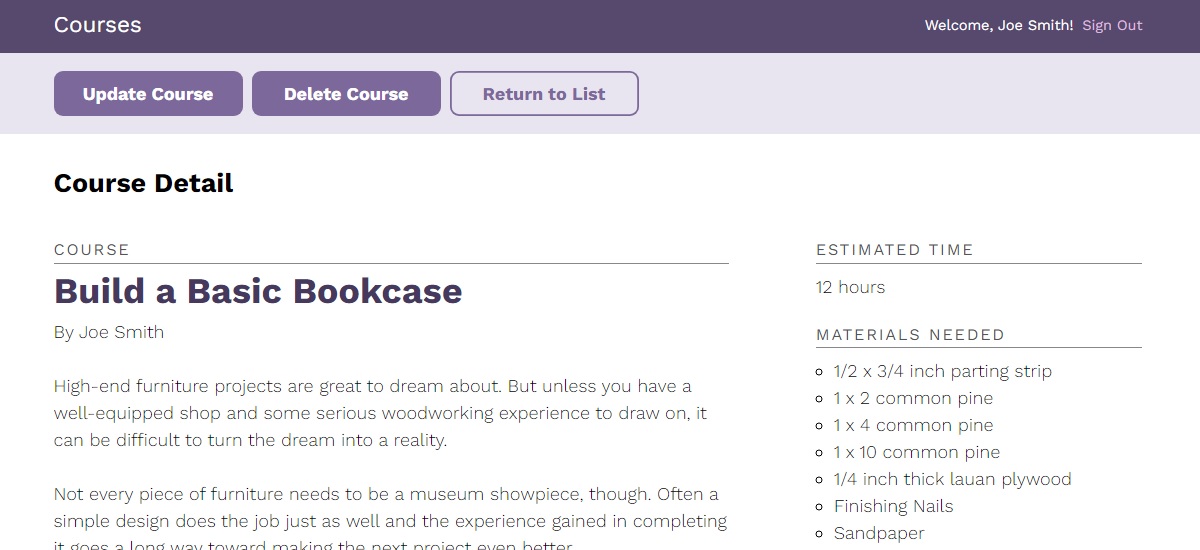Select the Build a Basic Bookcase title

258,291
